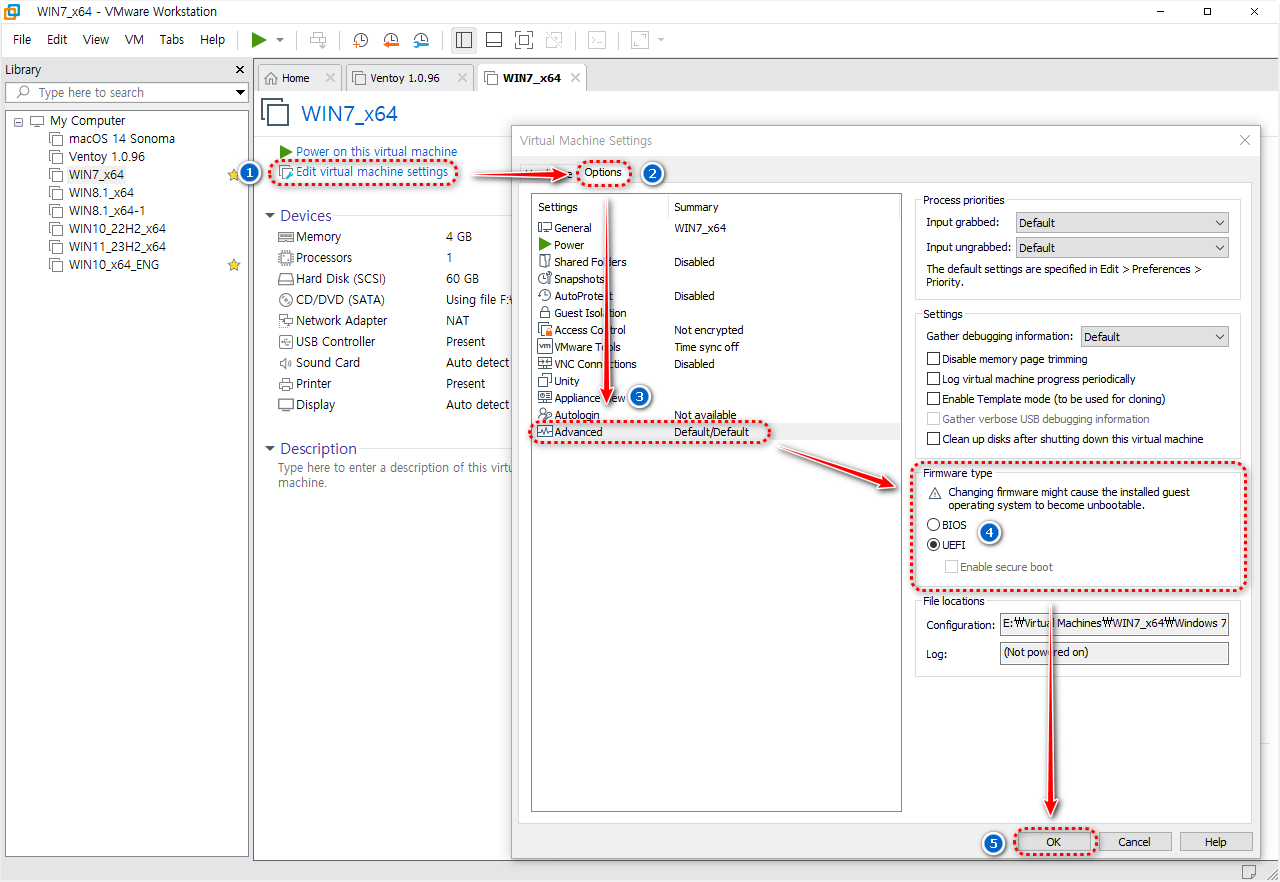The image size is (1280, 882).
Task: Check Enable Template mode checkbox
Action: point(934,399)
